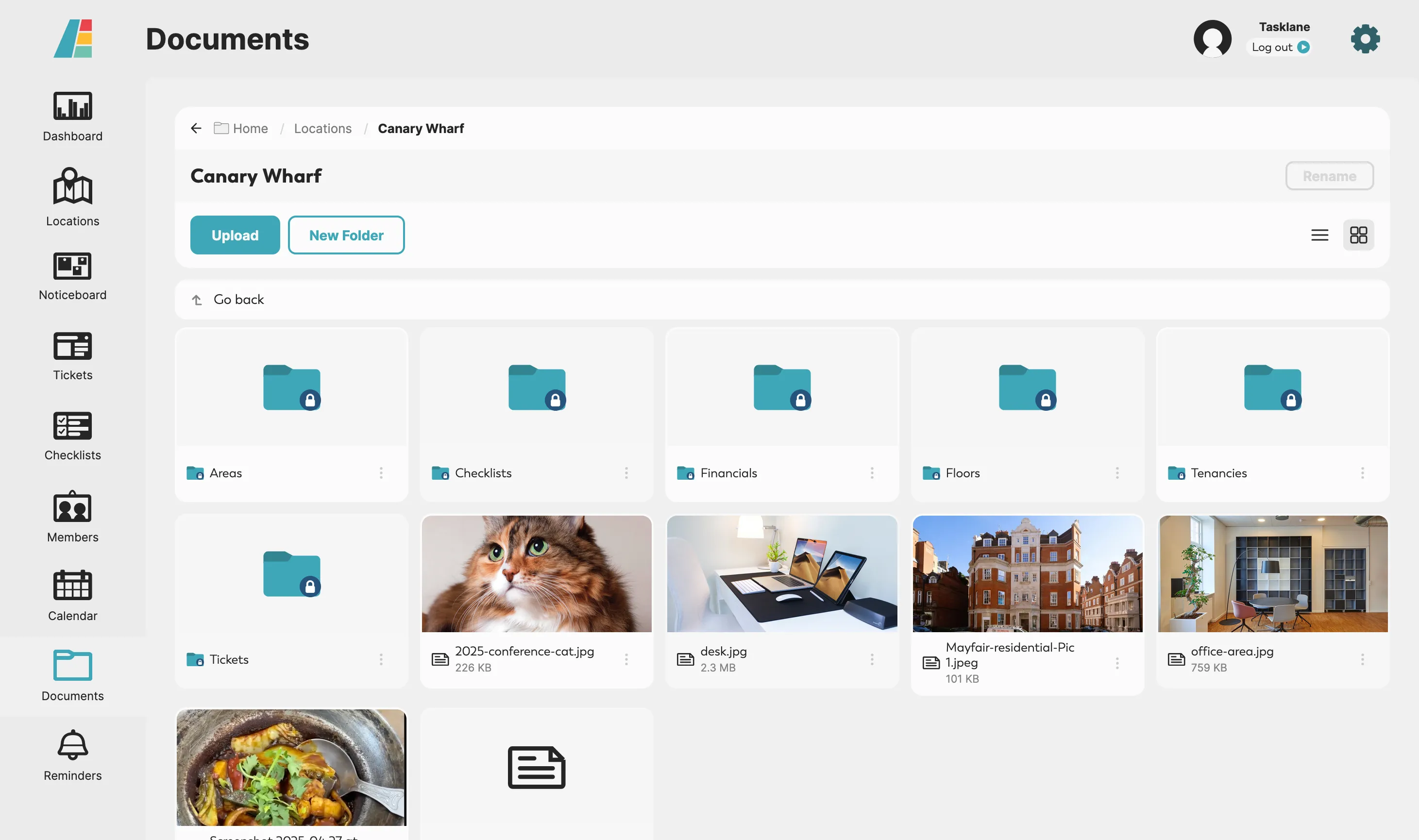This screenshot has height=840, width=1419.
Task: Select Documents in the sidebar
Action: [x=72, y=676]
